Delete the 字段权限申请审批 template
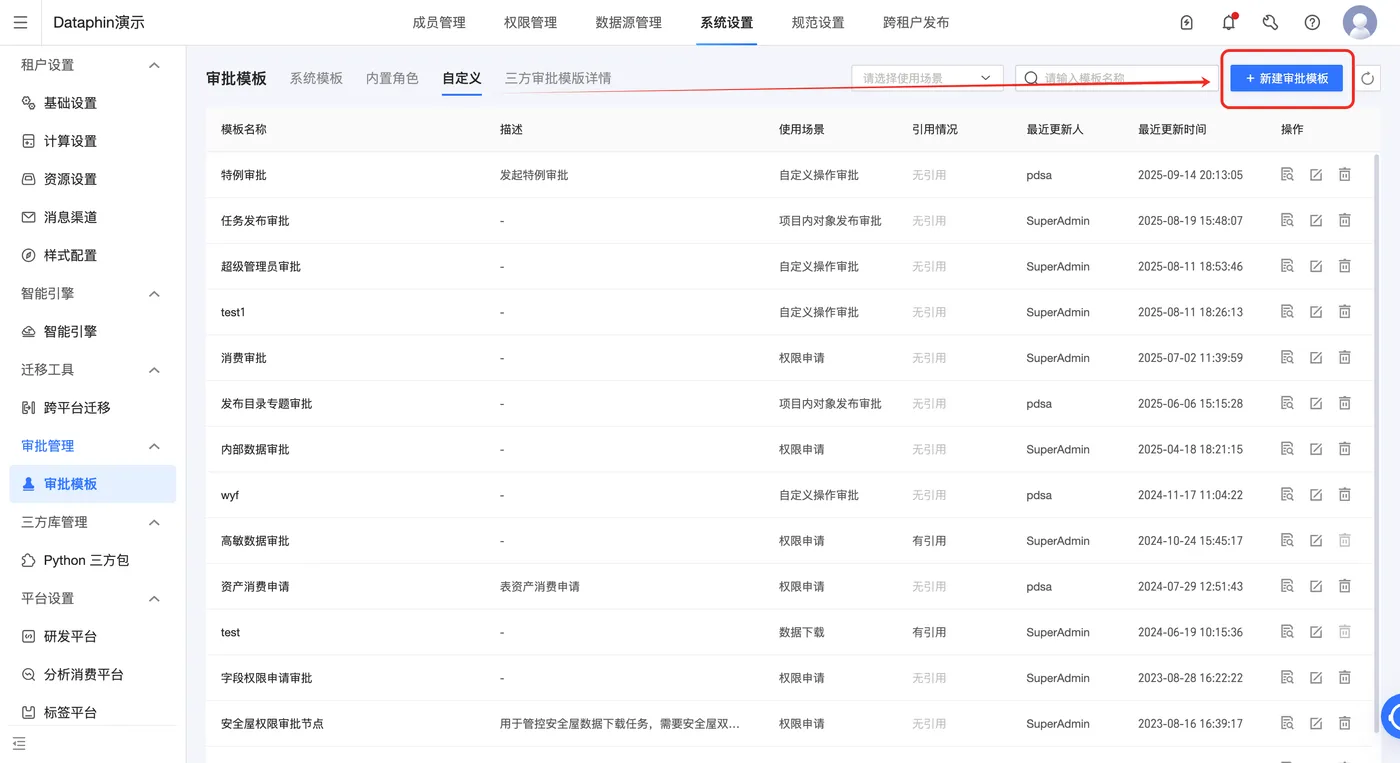The width and height of the screenshot is (1400, 763). (1345, 678)
